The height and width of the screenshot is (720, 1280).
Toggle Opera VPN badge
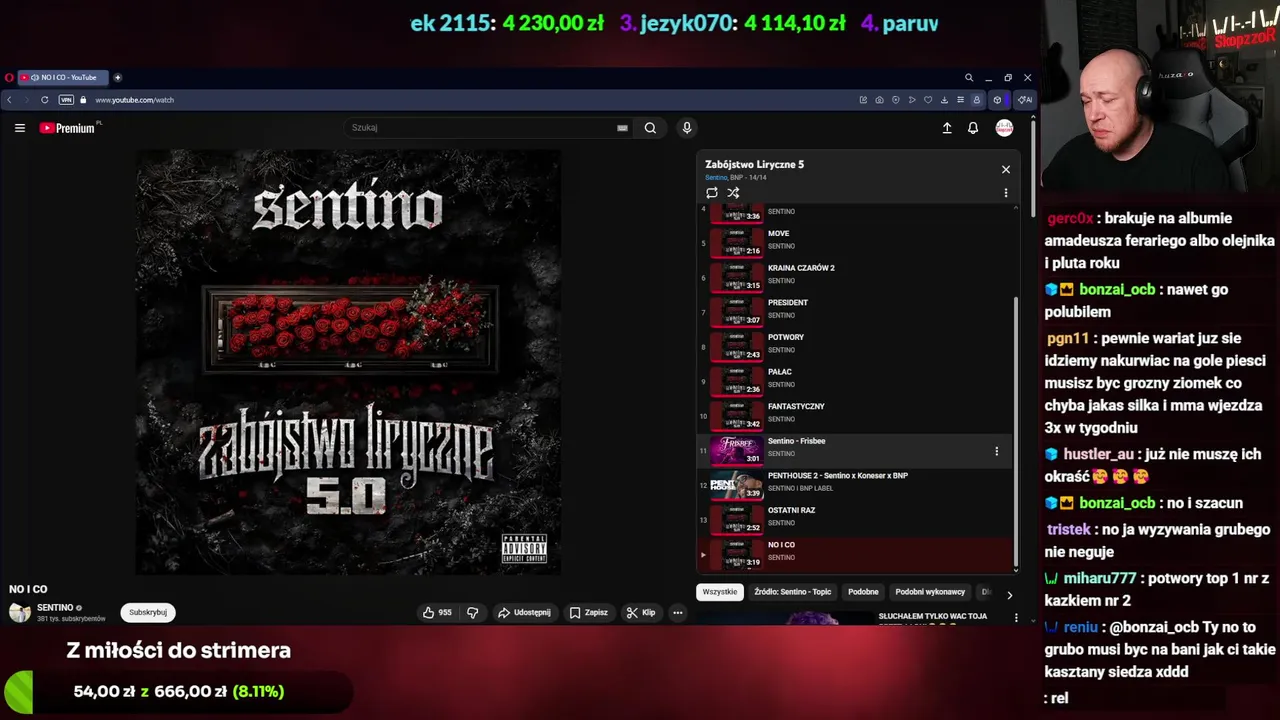coord(66,100)
